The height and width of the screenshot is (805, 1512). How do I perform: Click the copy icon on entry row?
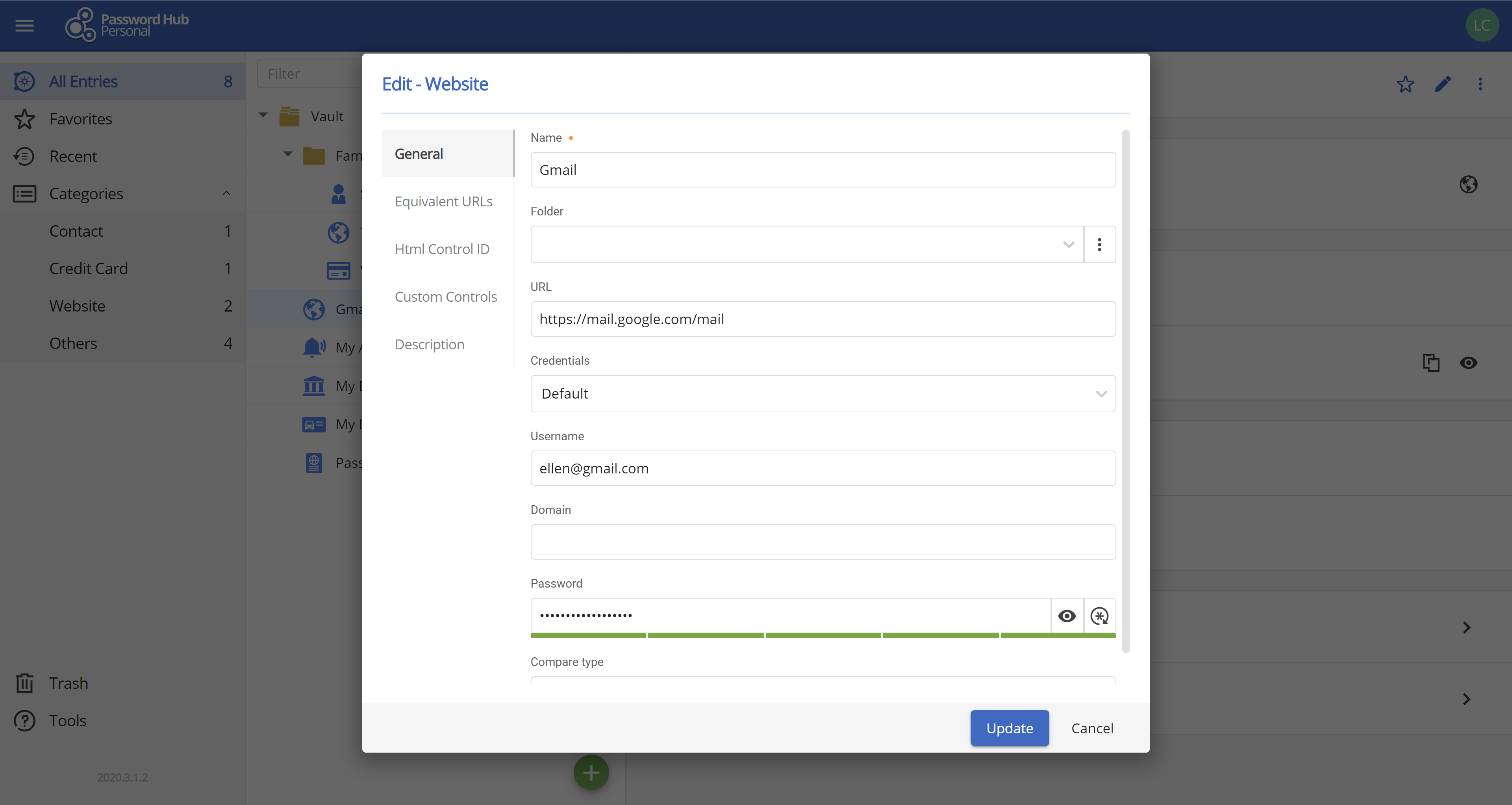(1431, 362)
